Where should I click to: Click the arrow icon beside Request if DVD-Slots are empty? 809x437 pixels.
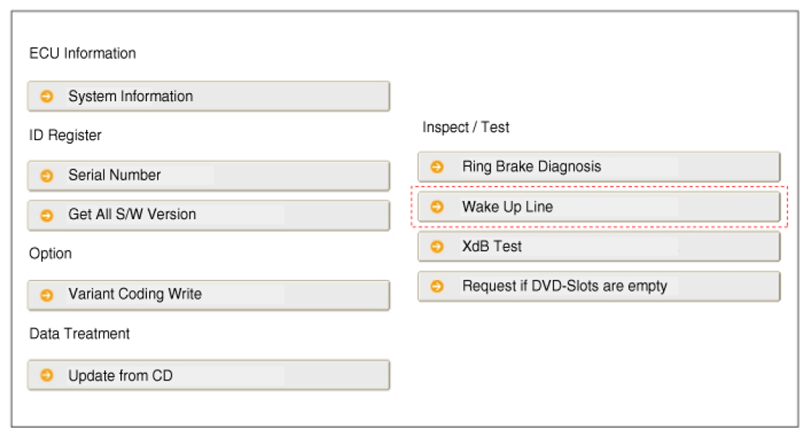pos(437,286)
